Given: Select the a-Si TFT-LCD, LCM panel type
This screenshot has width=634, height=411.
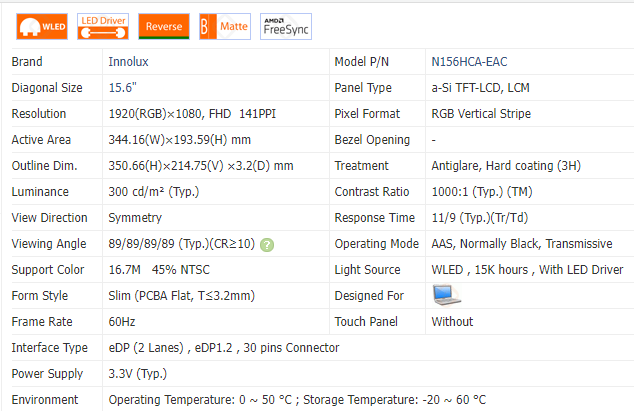Looking at the screenshot, I should tap(481, 88).
